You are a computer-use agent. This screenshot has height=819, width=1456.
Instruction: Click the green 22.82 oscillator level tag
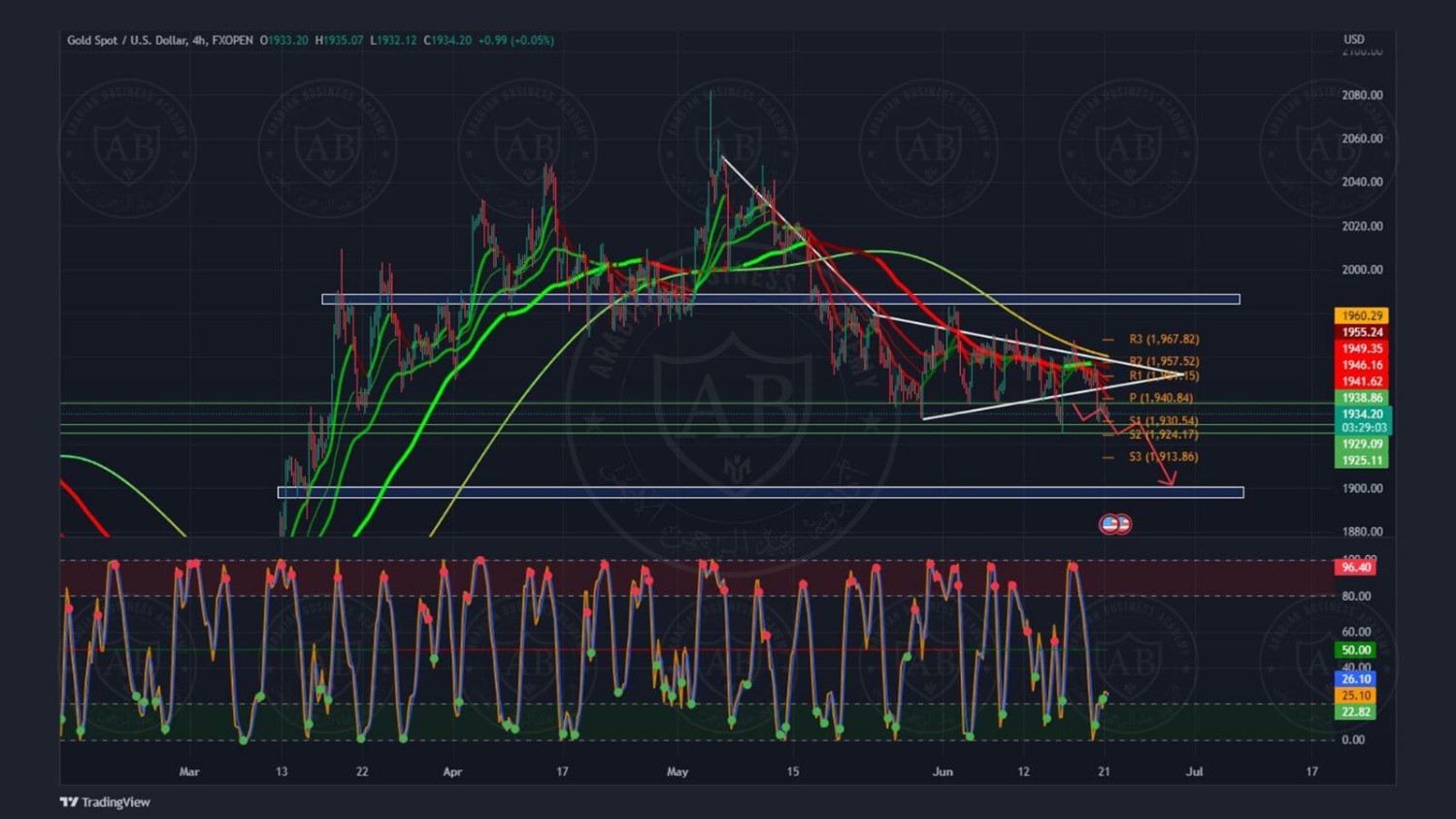tap(1356, 712)
